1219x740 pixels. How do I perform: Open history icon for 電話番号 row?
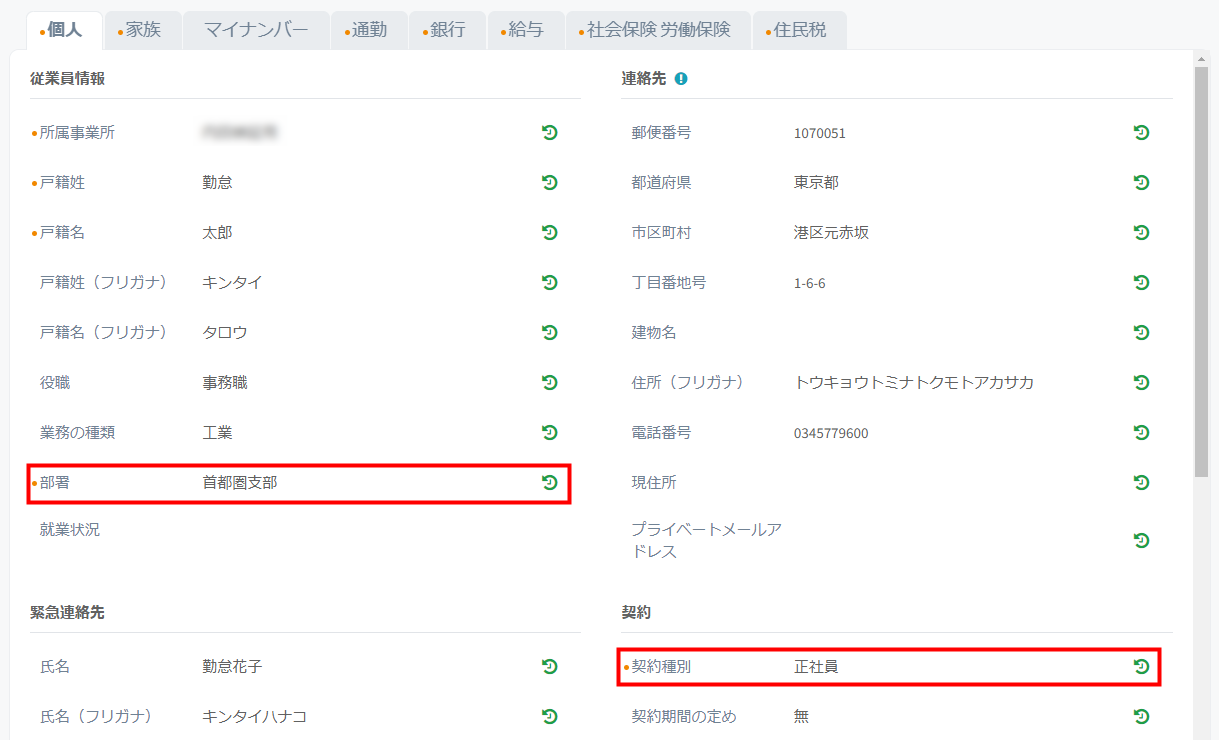click(x=1141, y=432)
